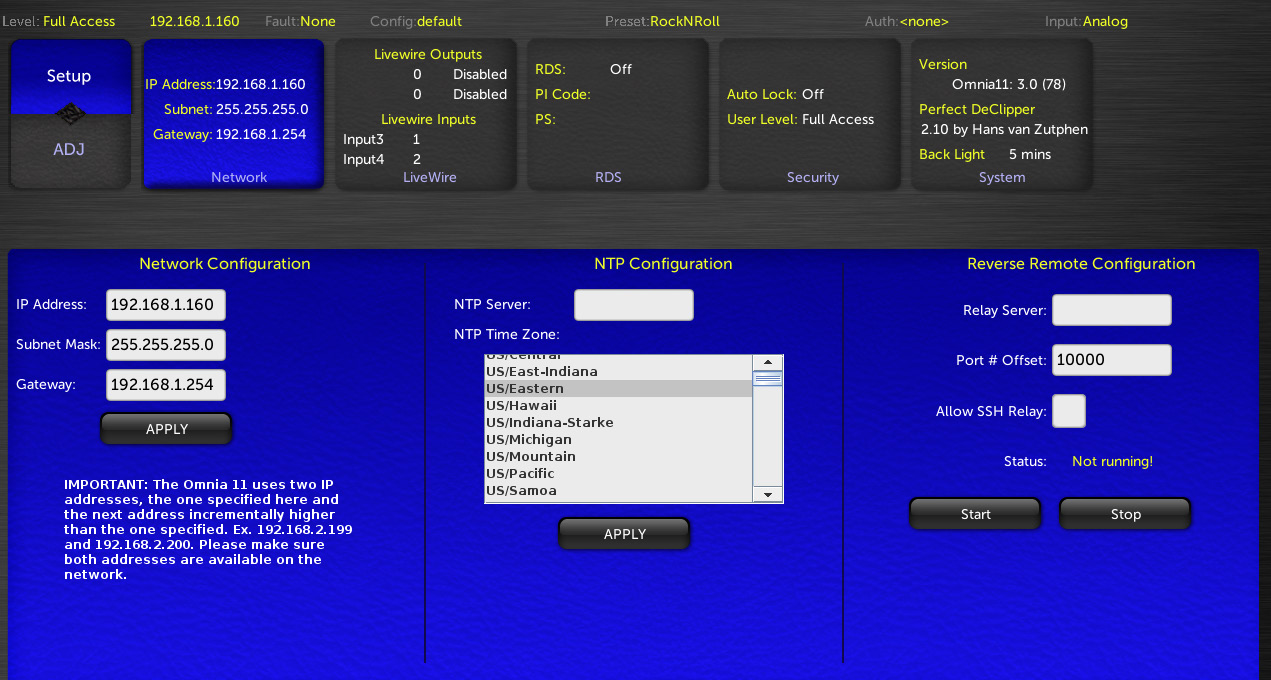This screenshot has width=1271, height=680.
Task: Click the Config 'default' value
Action: pos(439,21)
